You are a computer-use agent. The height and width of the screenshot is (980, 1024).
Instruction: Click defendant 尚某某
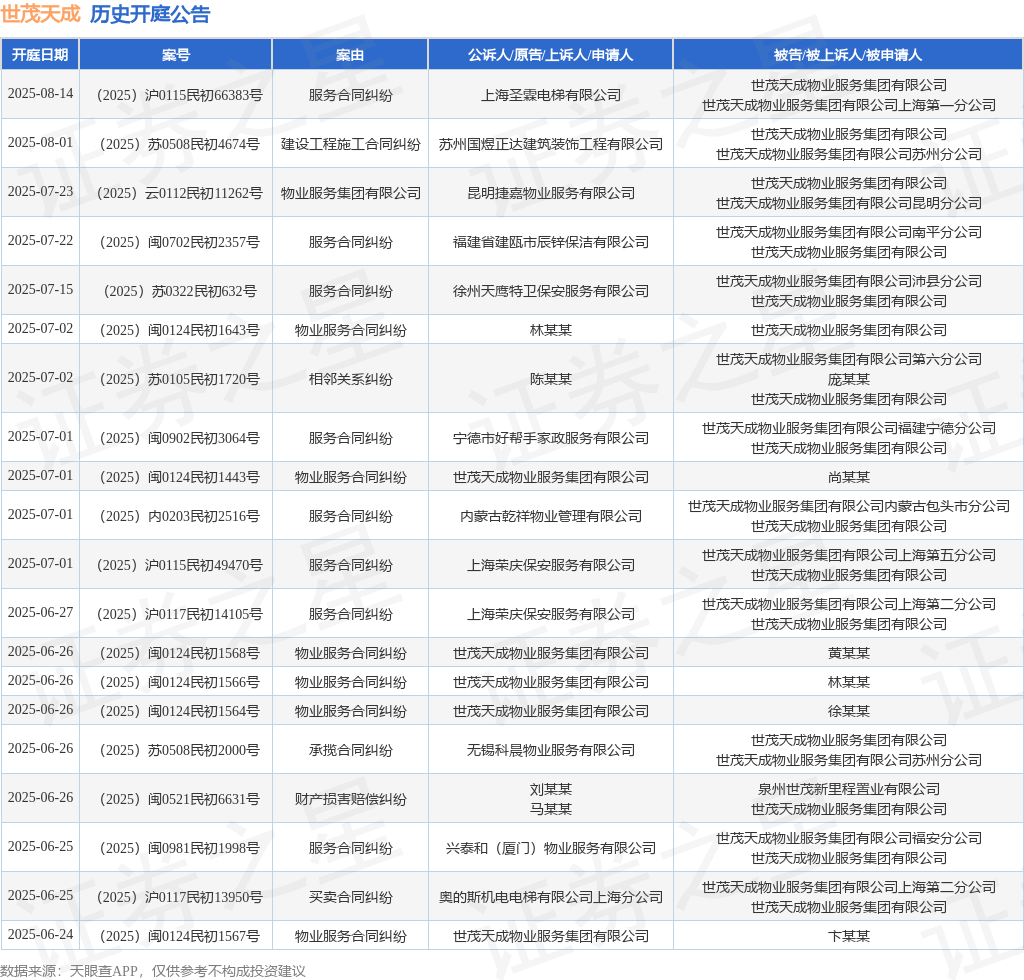point(848,477)
